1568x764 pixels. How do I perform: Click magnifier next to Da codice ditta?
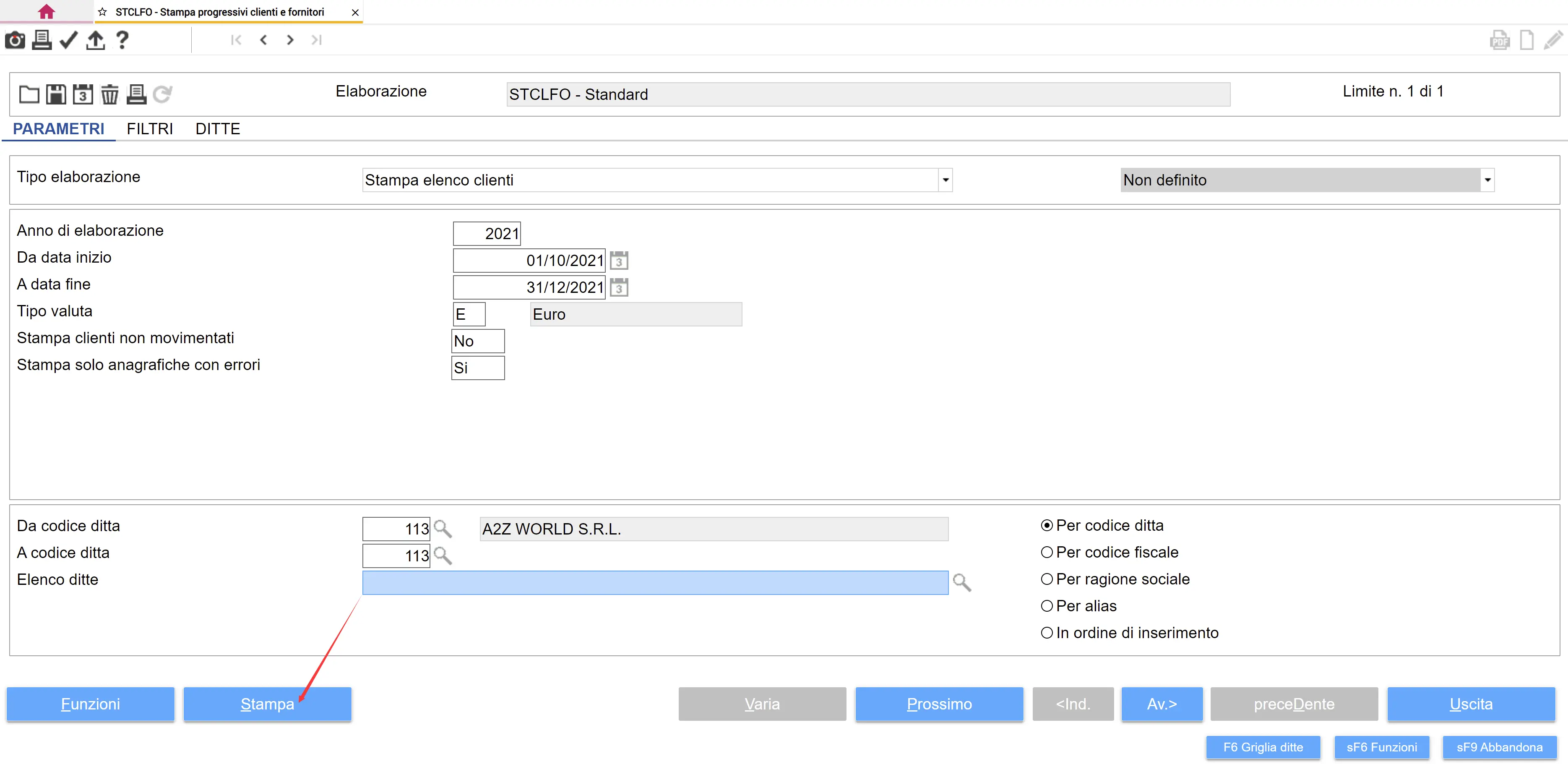tap(443, 529)
